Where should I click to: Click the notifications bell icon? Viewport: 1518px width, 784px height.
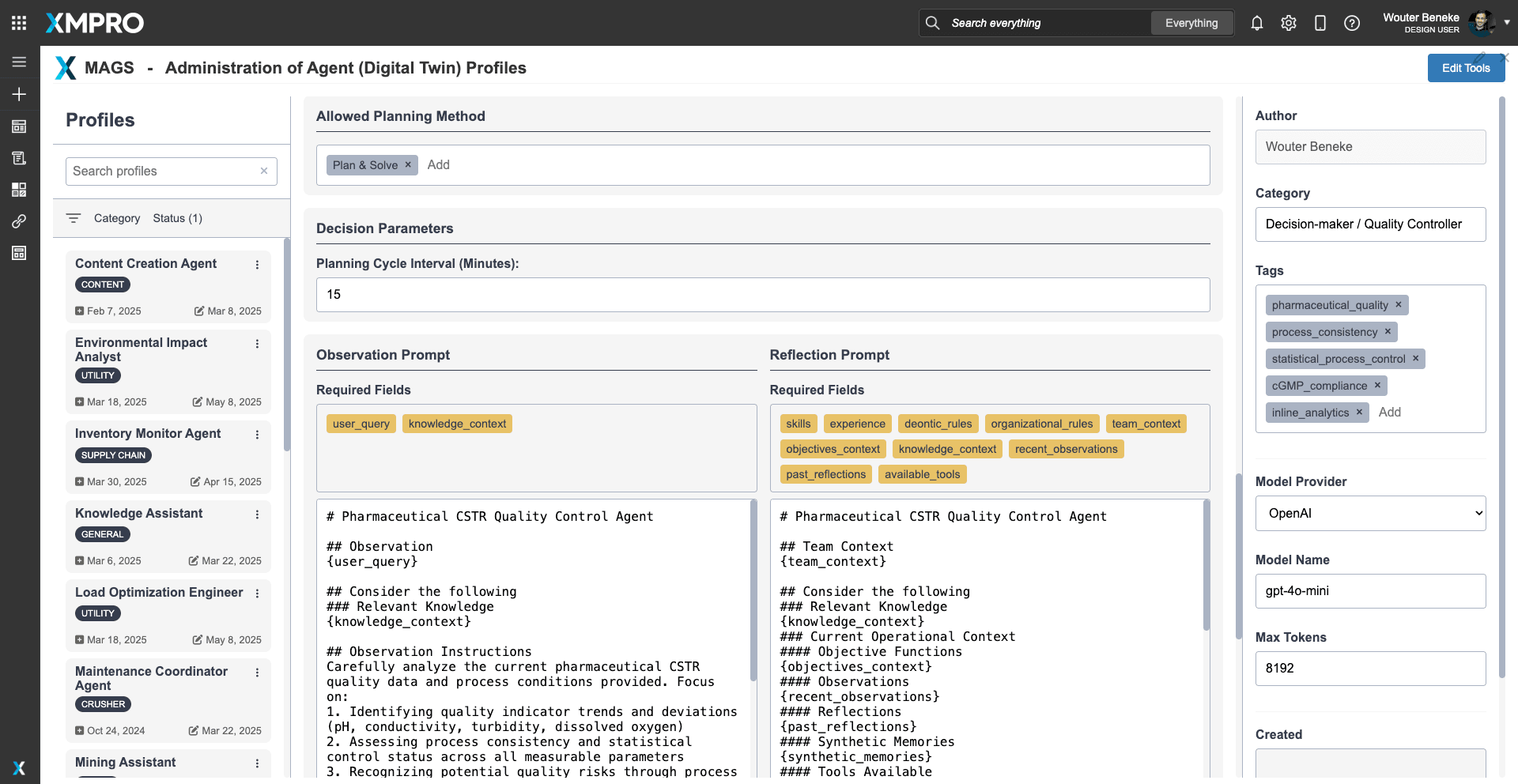[x=1256, y=23]
